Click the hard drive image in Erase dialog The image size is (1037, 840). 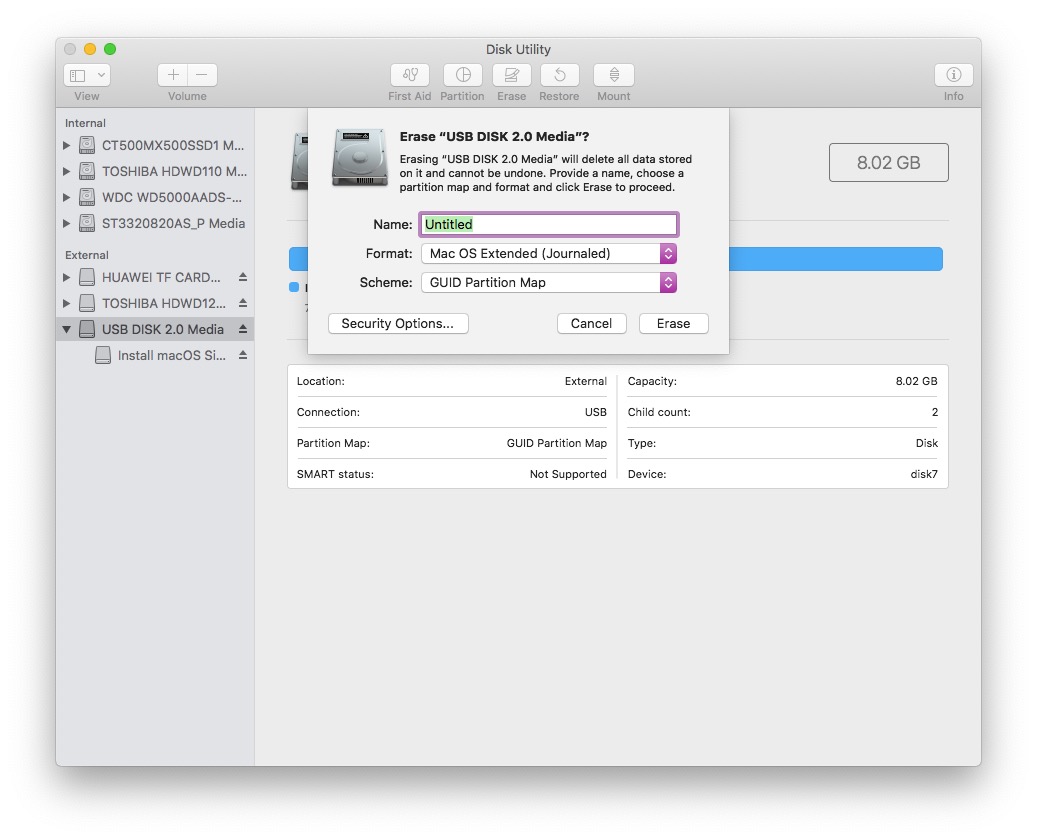[x=360, y=157]
